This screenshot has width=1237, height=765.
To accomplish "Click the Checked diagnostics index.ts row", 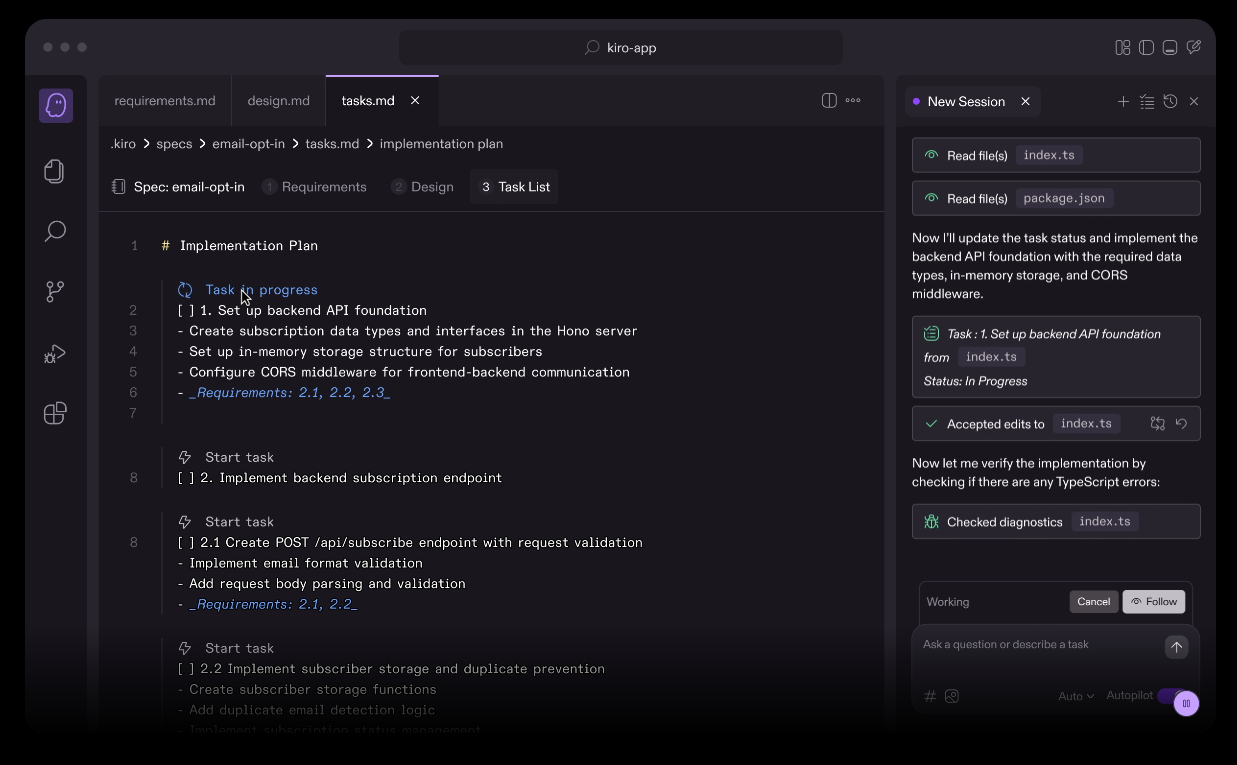I will point(1056,522).
